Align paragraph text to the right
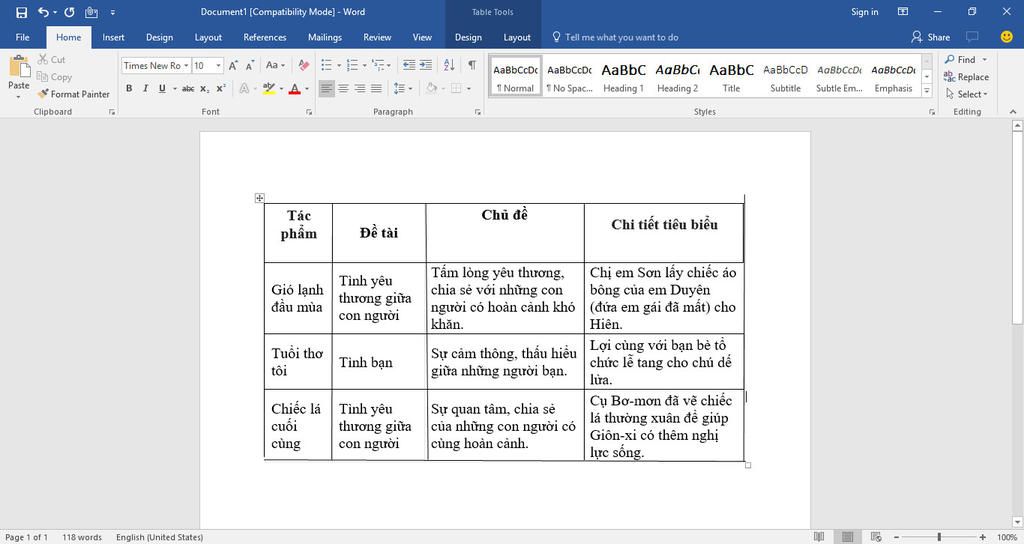 360,88
